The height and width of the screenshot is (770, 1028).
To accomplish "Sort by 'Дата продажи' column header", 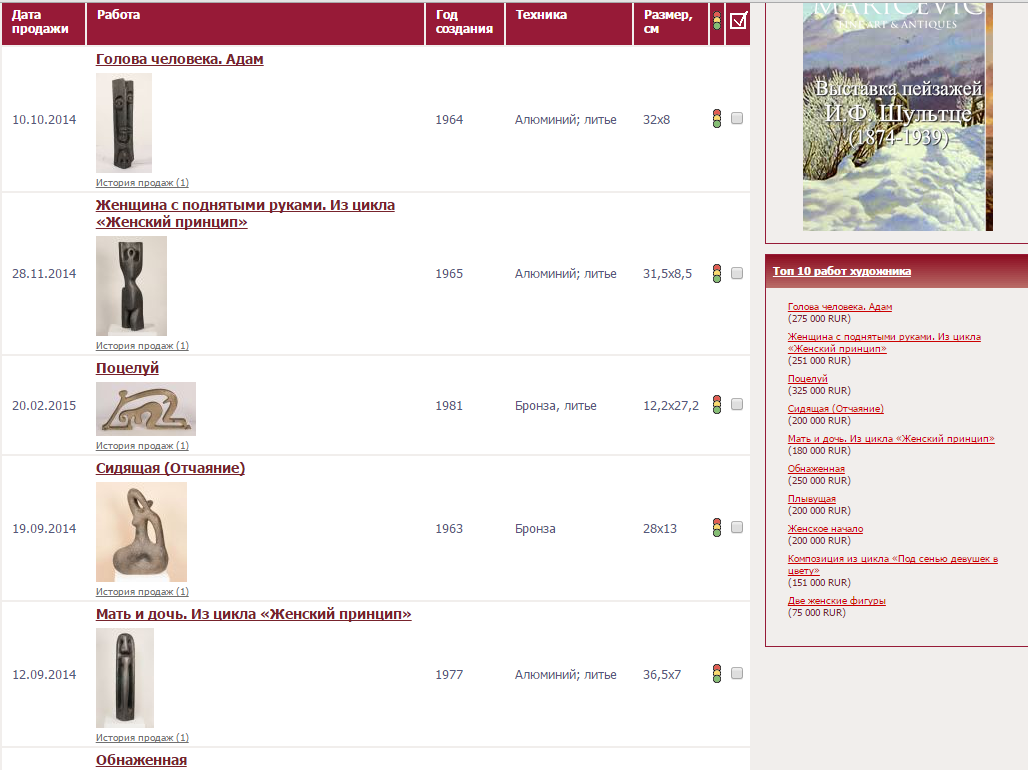I will [x=40, y=22].
